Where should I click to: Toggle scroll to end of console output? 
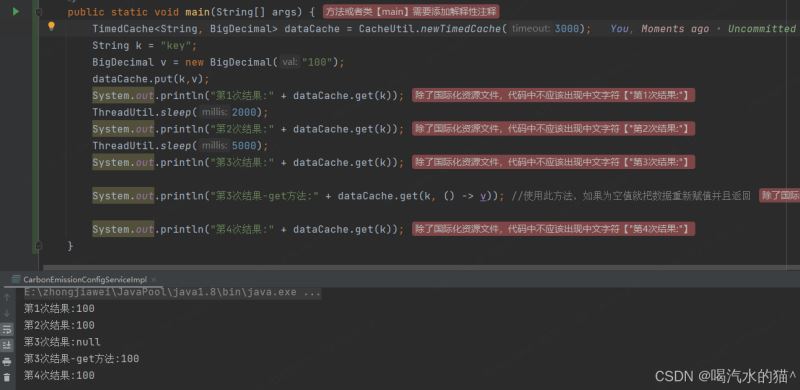tap(7, 345)
